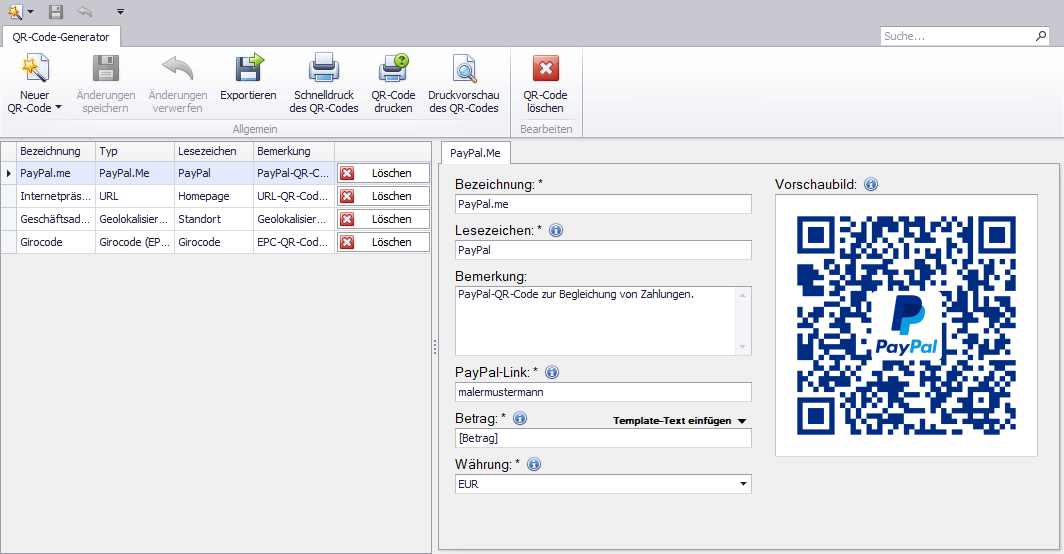Screen dimensions: 1064x554
Task: Click the search magnifier icon
Action: [1041, 35]
